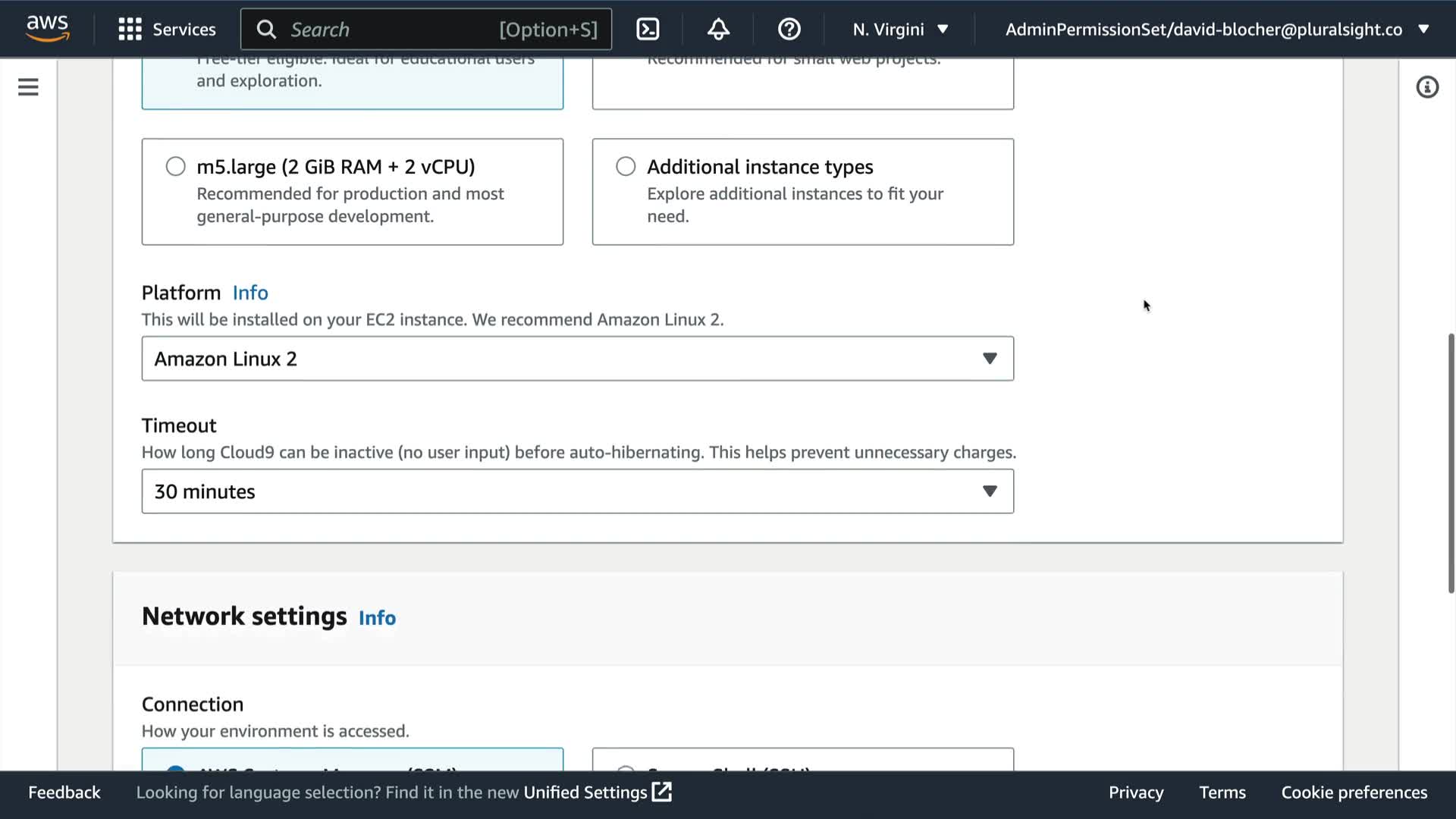Launch CloudShell terminal icon
The height and width of the screenshot is (819, 1456).
click(647, 29)
